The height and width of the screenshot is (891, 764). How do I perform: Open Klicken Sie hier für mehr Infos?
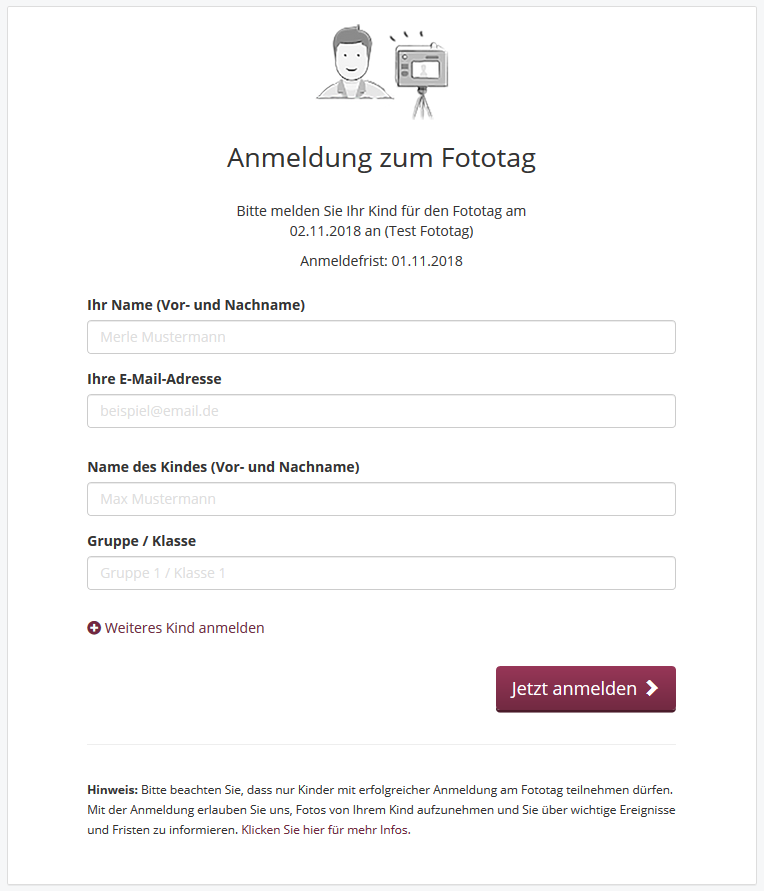click(325, 830)
